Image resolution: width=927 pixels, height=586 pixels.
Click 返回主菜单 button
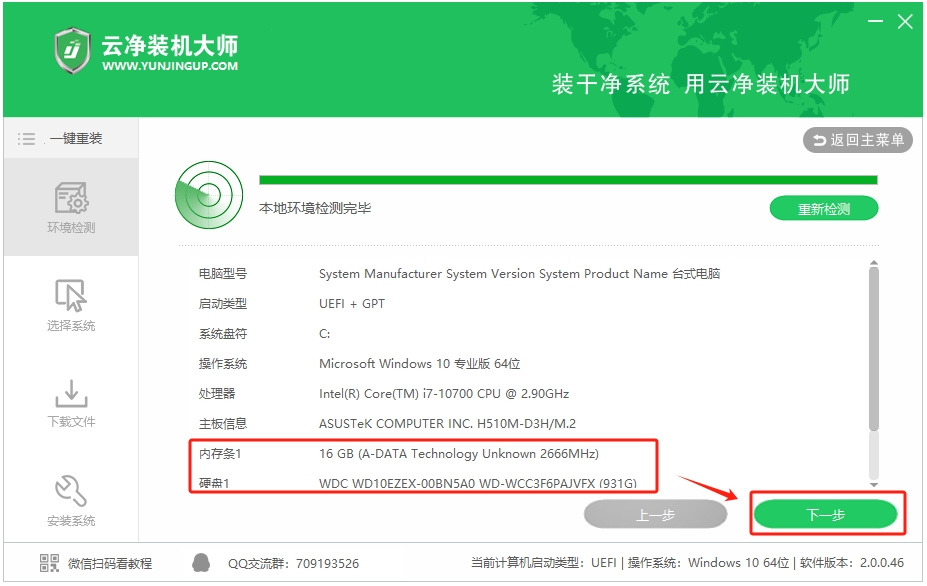pyautogui.click(x=857, y=140)
